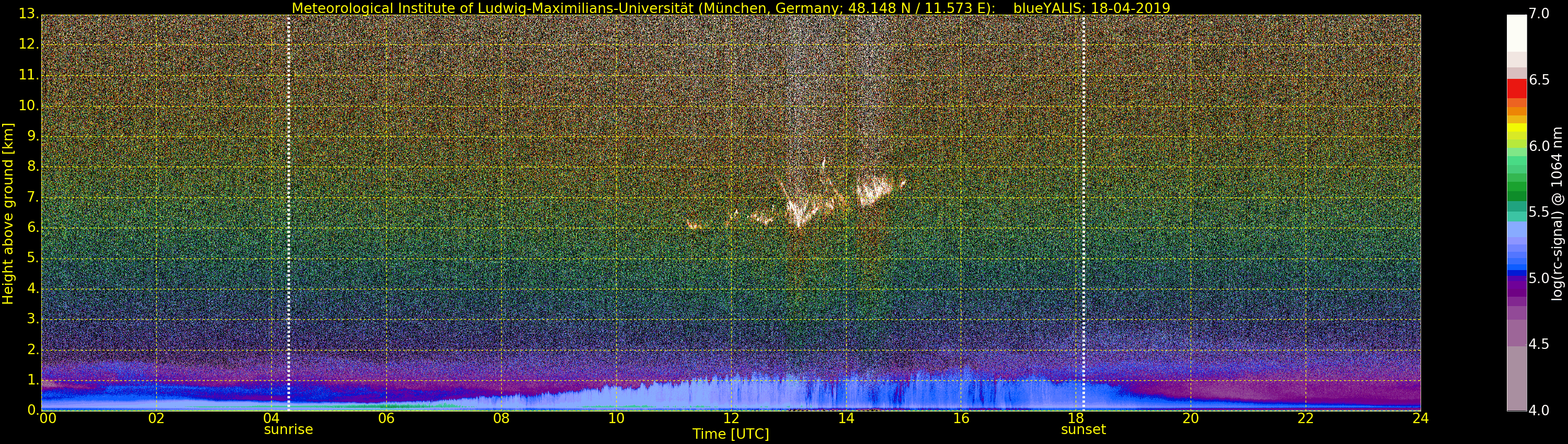Click the height axis tick '13.'
Image resolution: width=1568 pixels, height=444 pixels.
coord(29,14)
